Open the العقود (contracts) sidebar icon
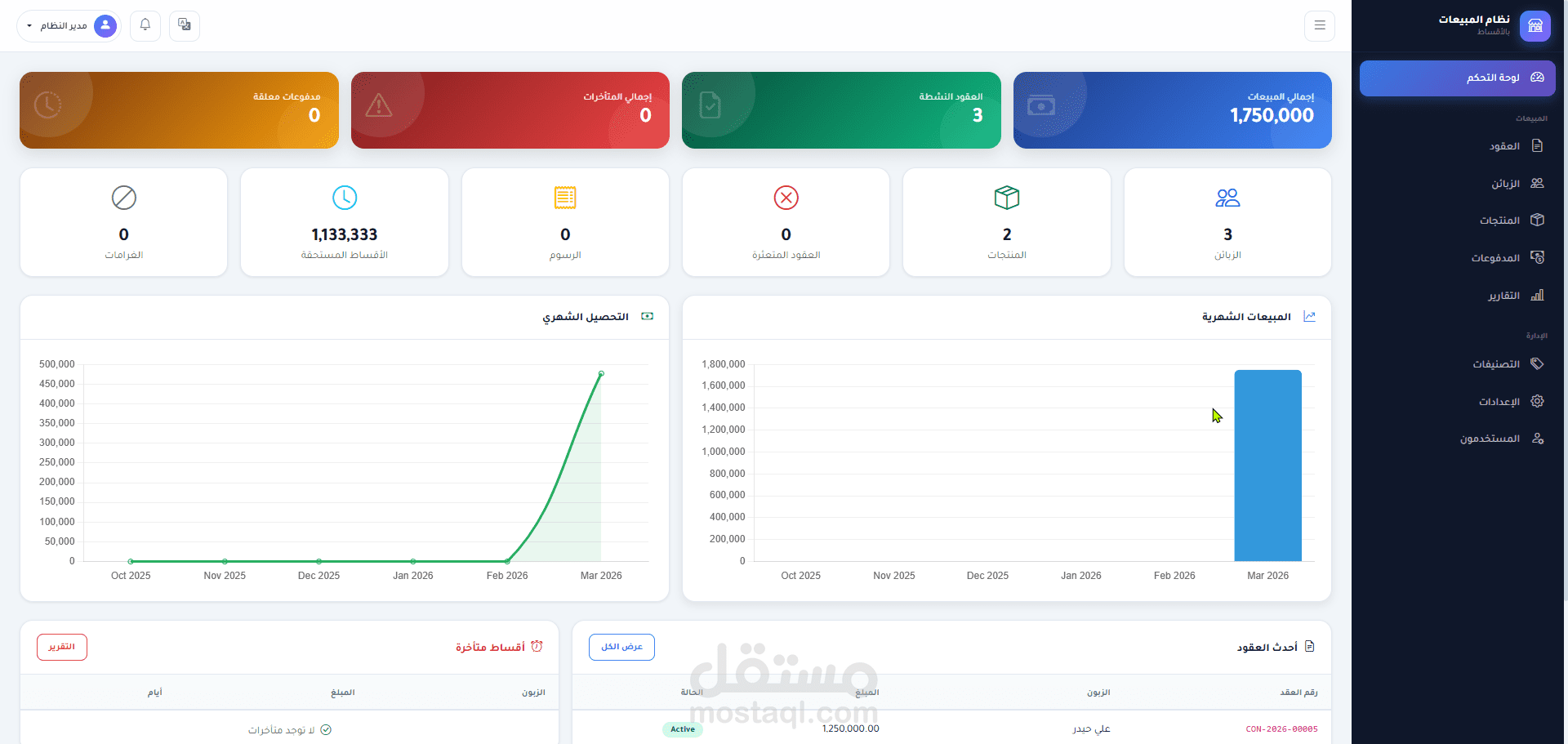Image resolution: width=1568 pixels, height=744 pixels. 1538,145
